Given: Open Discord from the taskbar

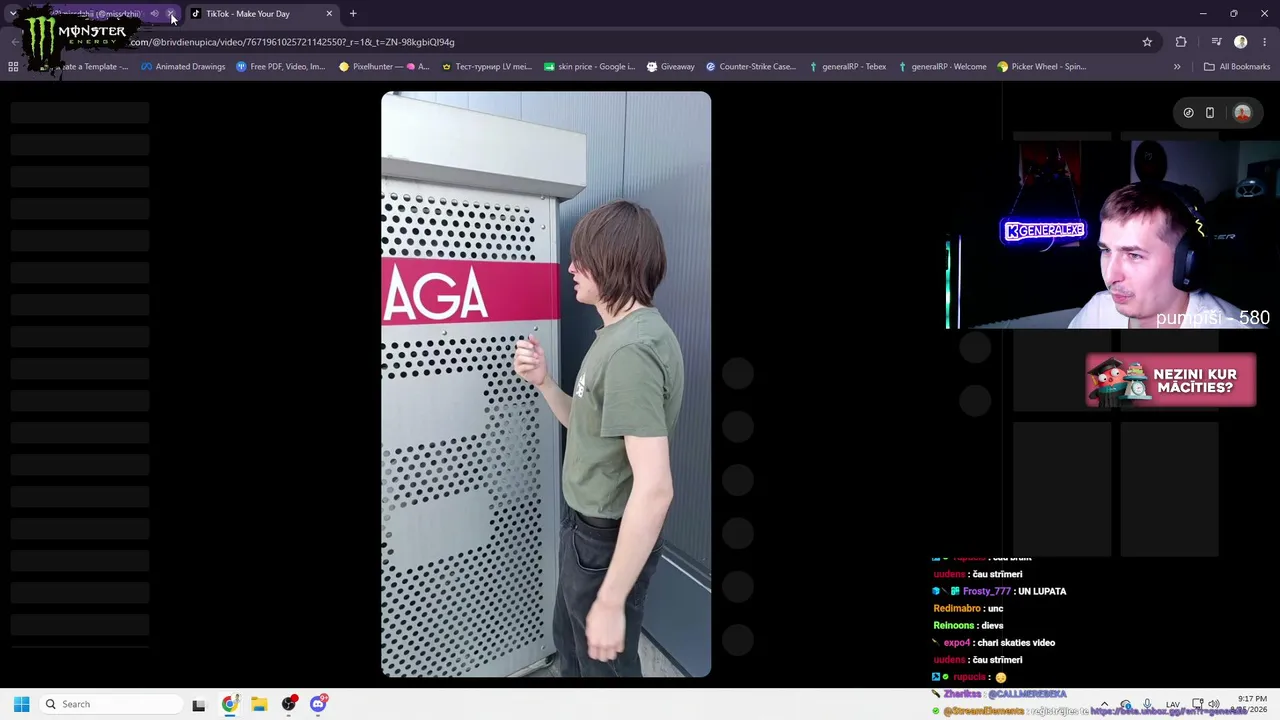Looking at the screenshot, I should 318,705.
